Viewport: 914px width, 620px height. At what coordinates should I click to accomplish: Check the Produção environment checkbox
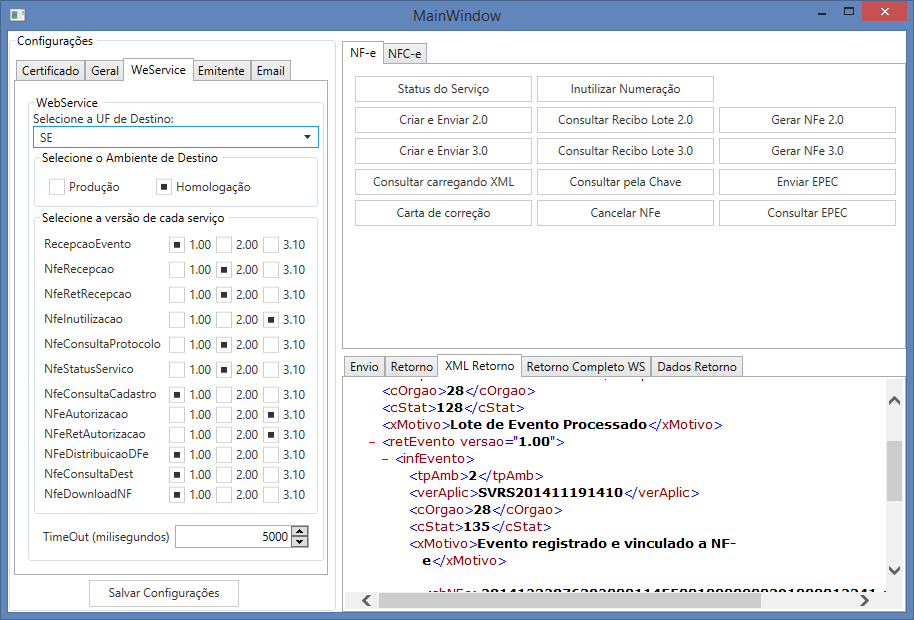pyautogui.click(x=57, y=187)
